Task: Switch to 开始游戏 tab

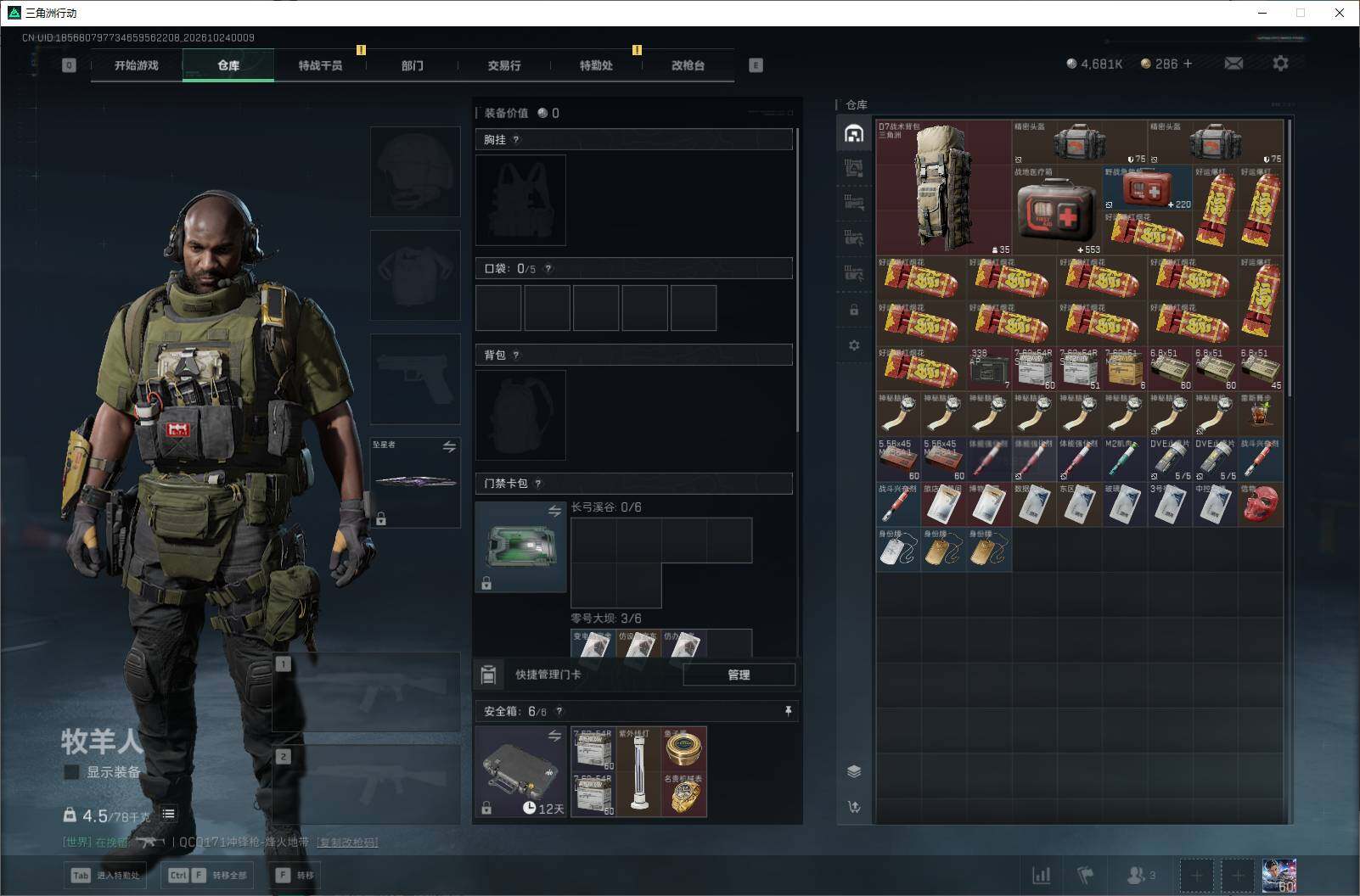Action: pos(137,65)
